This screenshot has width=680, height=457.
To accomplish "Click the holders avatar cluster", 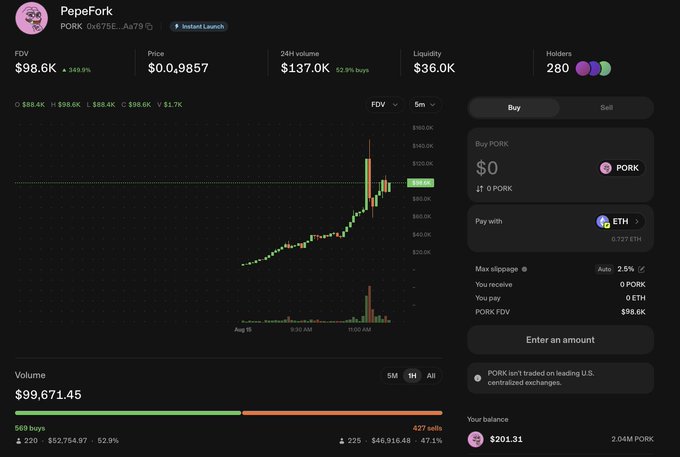I will pyautogui.click(x=593, y=68).
